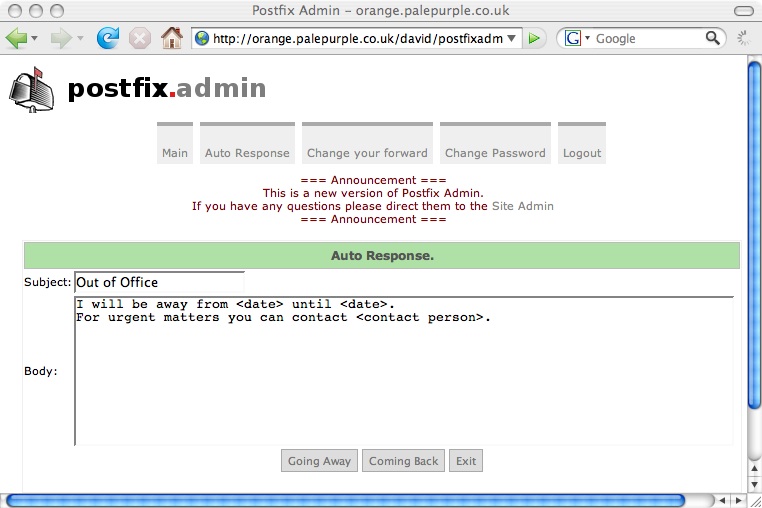
Task: Click the search magnifying glass icon
Action: pyautogui.click(x=713, y=38)
